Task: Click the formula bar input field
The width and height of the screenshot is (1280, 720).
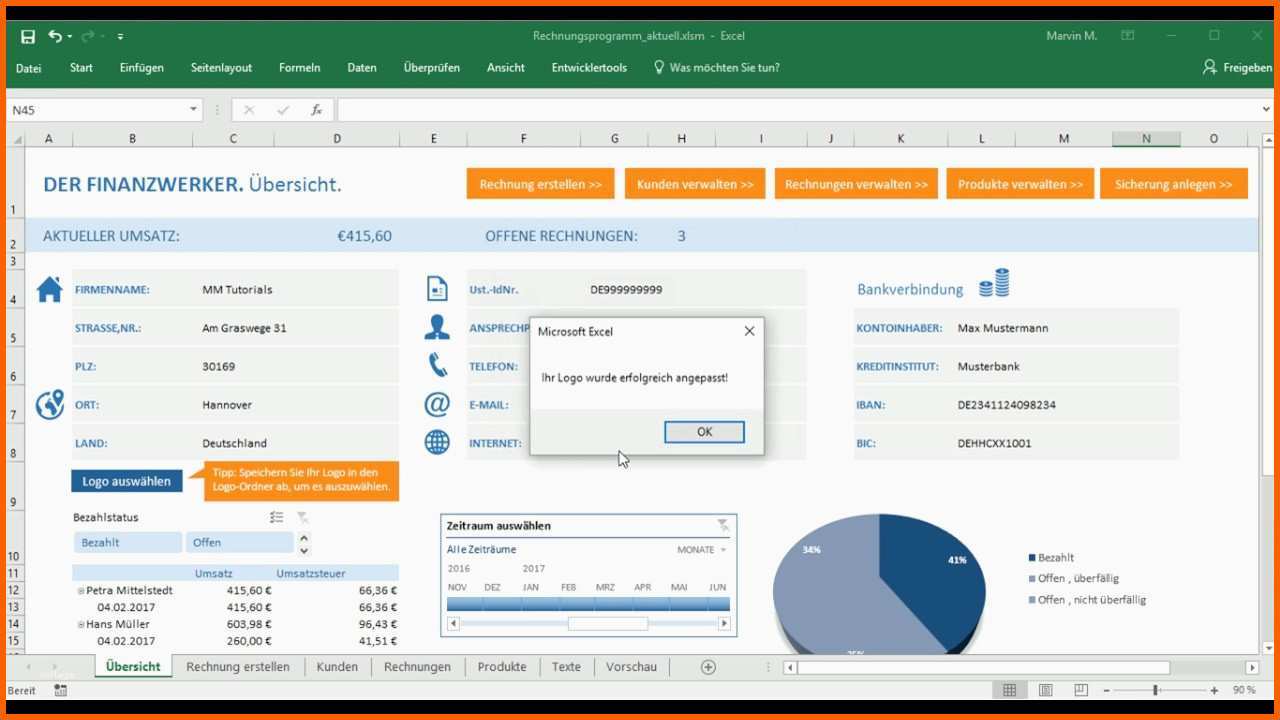Action: 800,110
